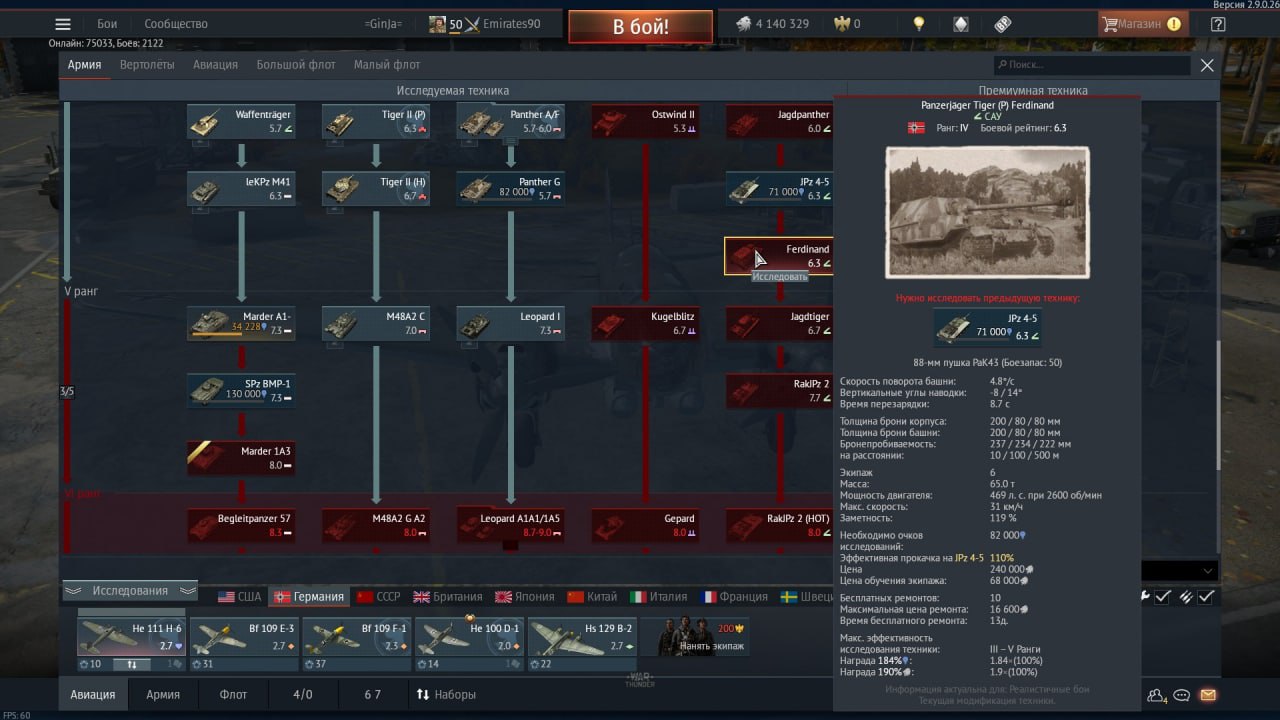Select the Китай nation tab

click(x=593, y=597)
